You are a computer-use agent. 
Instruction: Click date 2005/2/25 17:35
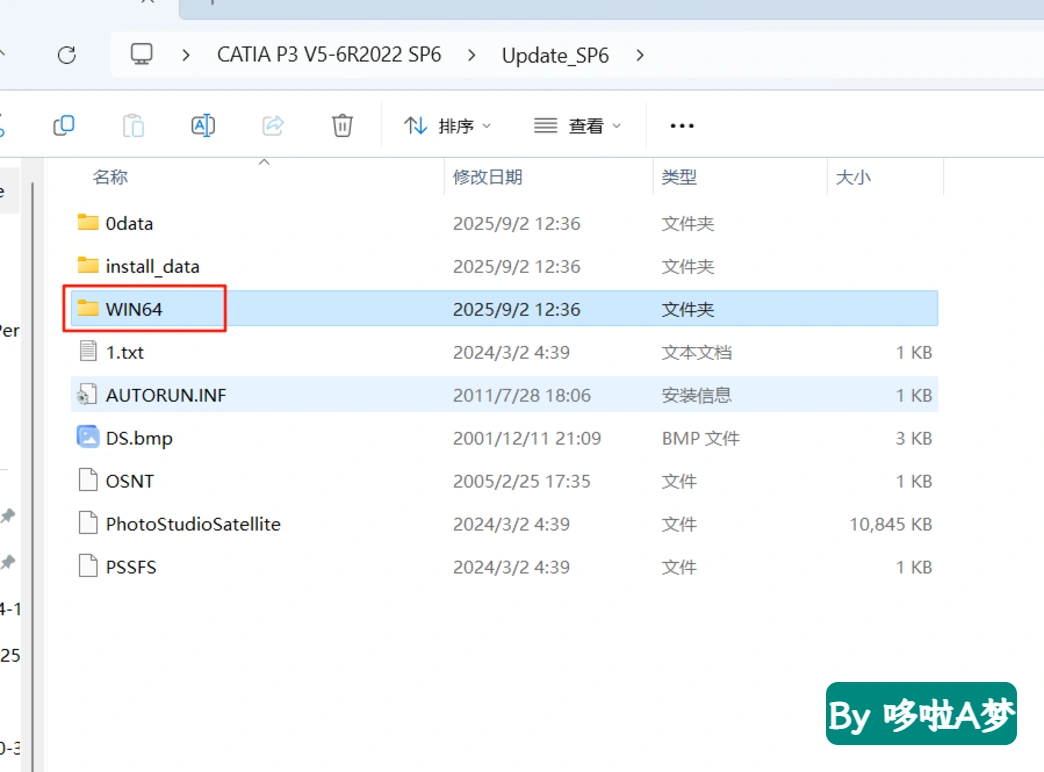[x=521, y=481]
